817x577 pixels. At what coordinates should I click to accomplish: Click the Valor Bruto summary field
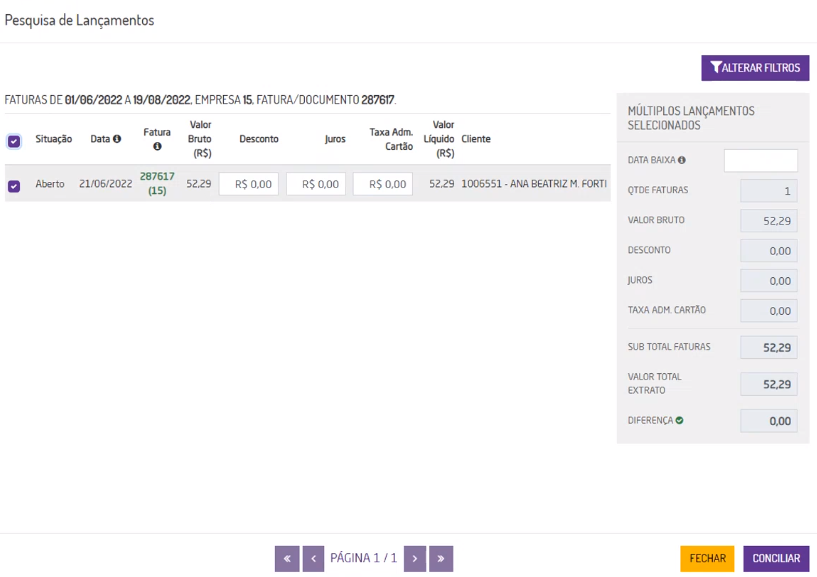pos(769,221)
